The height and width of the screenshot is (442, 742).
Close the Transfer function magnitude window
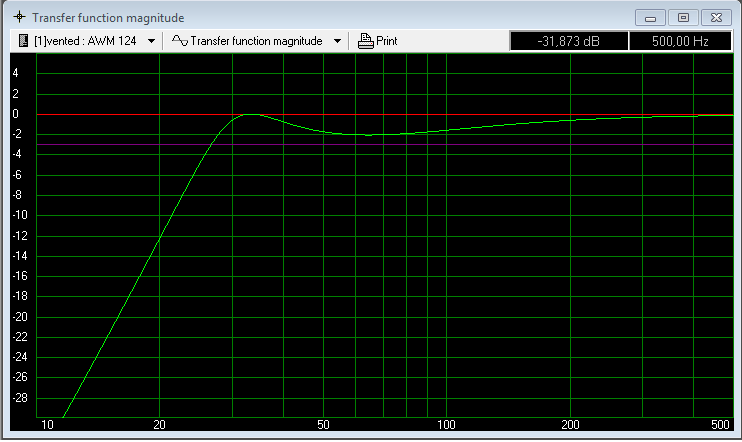(x=716, y=17)
